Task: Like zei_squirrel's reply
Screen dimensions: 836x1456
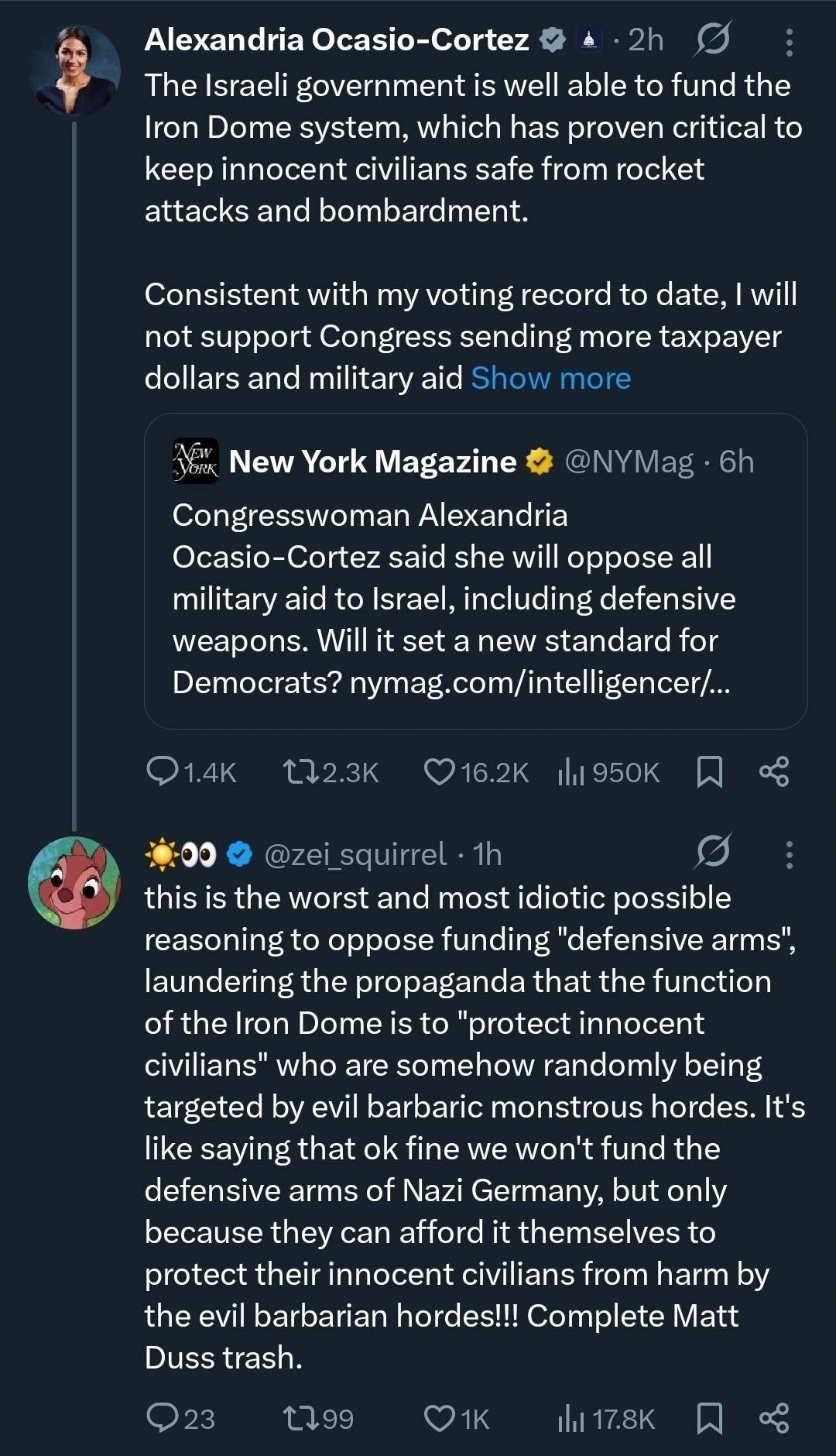Action: click(440, 1418)
